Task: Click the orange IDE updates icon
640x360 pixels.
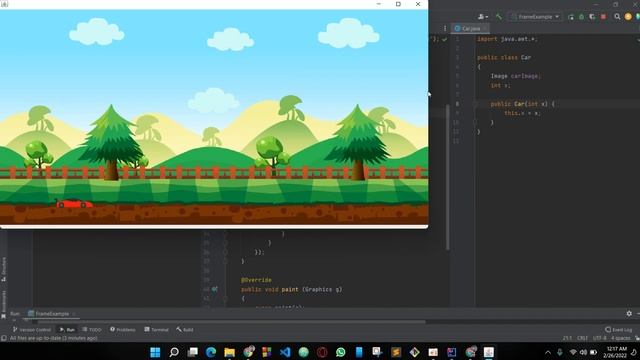Action: (x=628, y=17)
